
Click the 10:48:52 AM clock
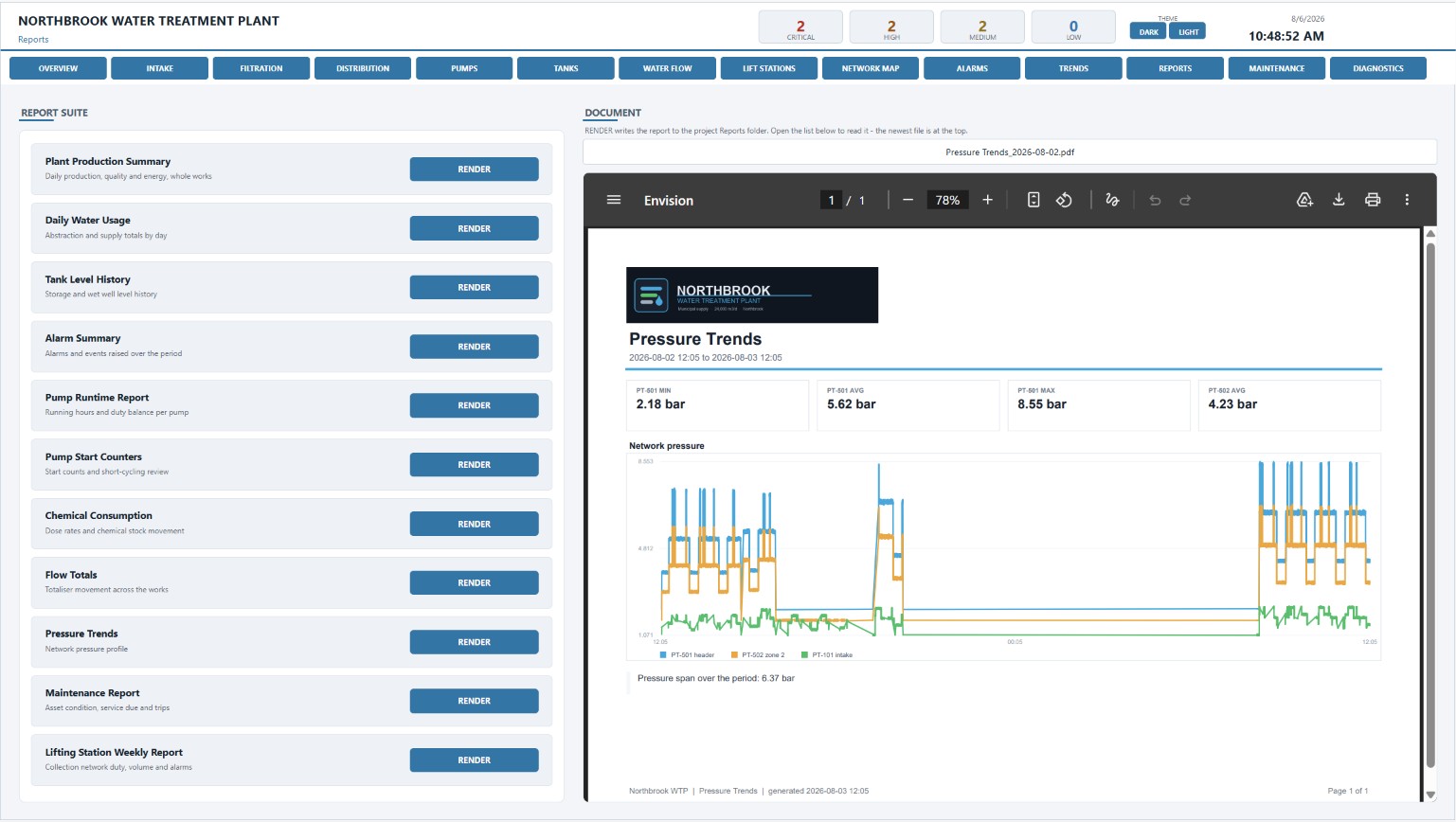1286,36
